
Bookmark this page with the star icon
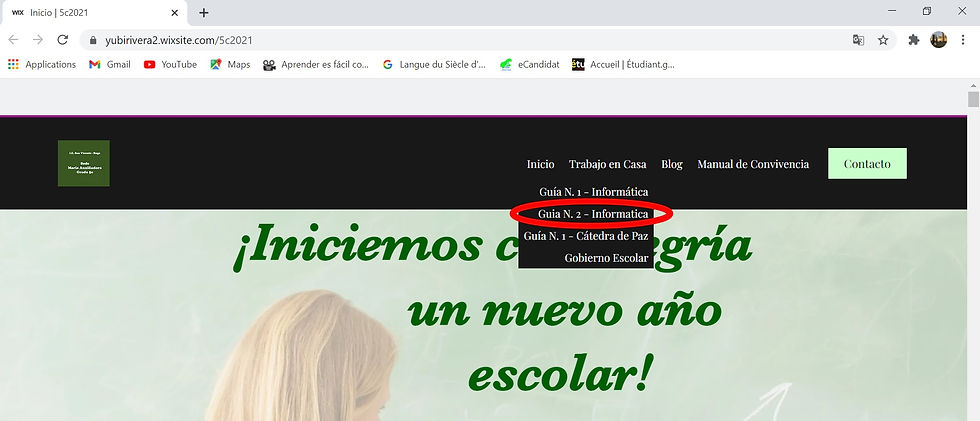pos(882,40)
